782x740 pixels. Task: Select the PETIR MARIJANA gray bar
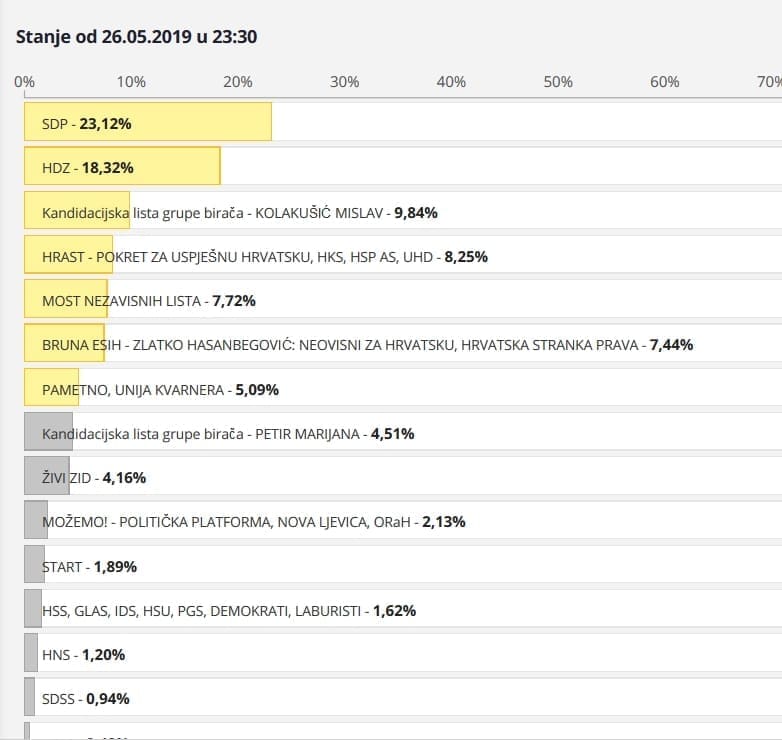(x=49, y=433)
